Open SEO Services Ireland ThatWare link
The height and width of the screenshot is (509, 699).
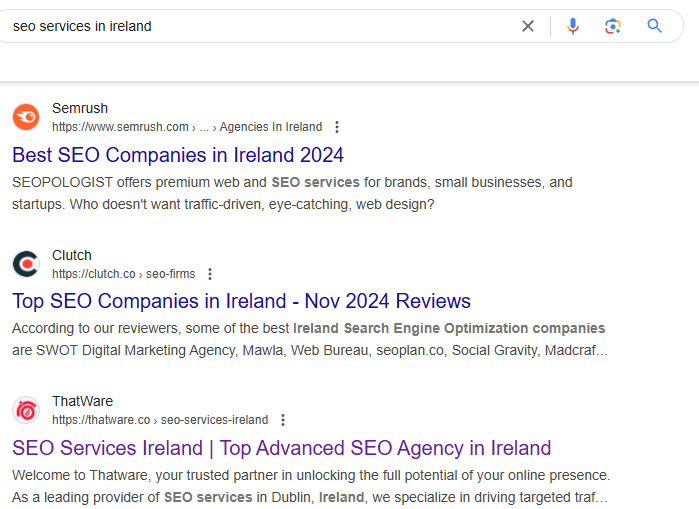point(282,448)
